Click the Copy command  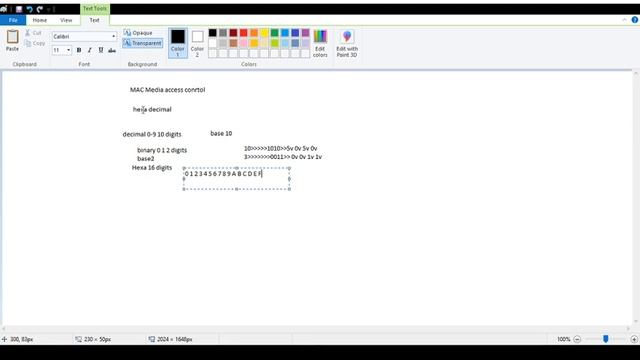[35, 43]
